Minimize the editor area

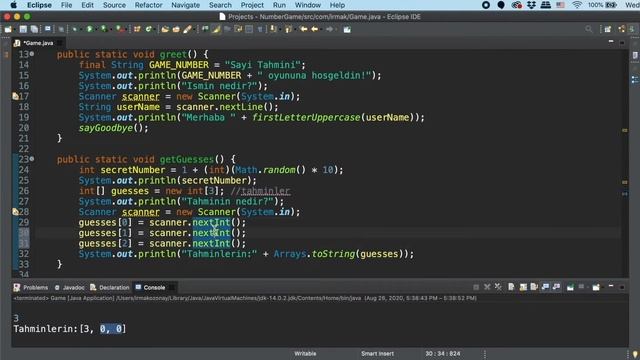(x=611, y=42)
